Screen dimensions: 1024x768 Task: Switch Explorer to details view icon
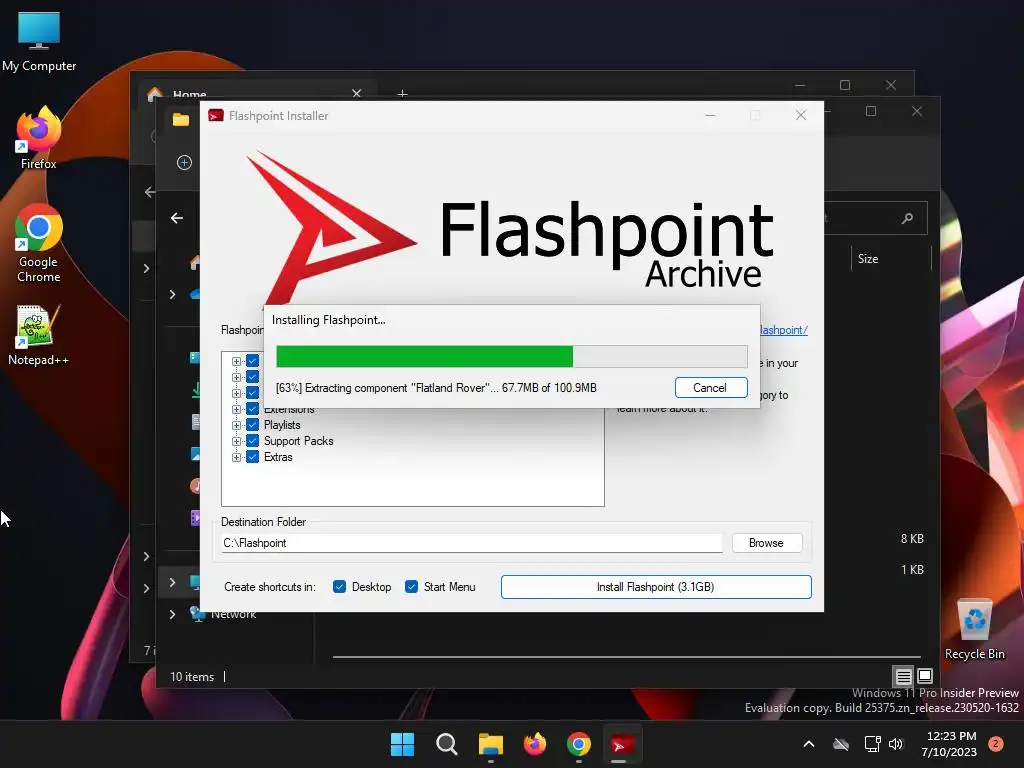click(x=903, y=676)
